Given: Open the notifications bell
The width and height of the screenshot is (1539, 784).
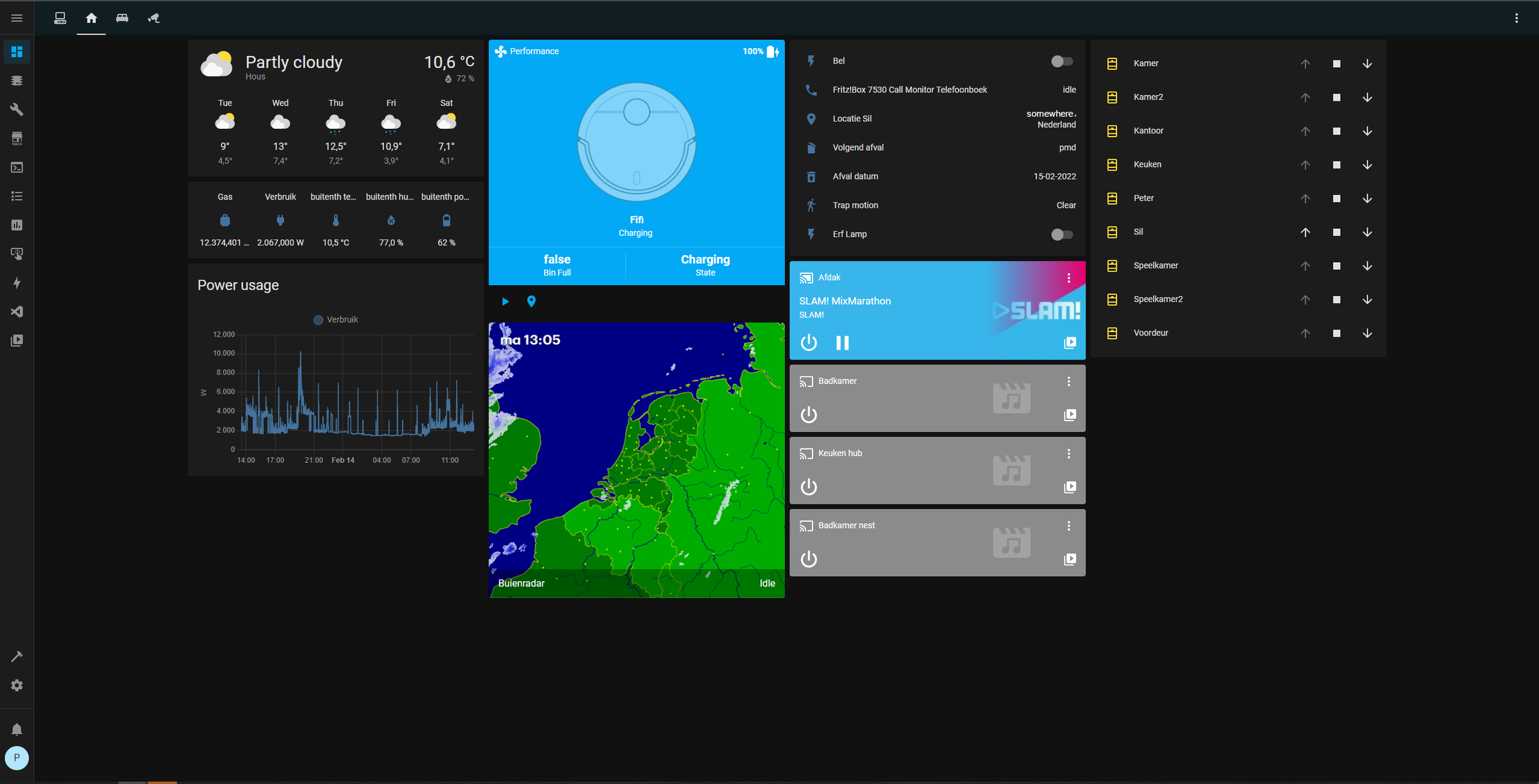Looking at the screenshot, I should click(17, 730).
